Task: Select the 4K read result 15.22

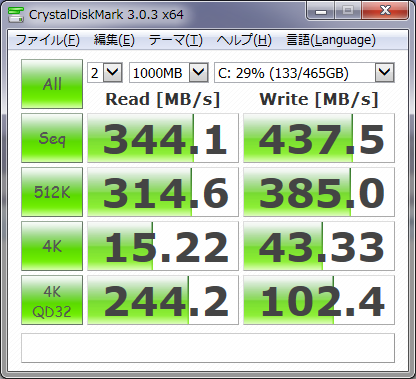Action: [163, 246]
